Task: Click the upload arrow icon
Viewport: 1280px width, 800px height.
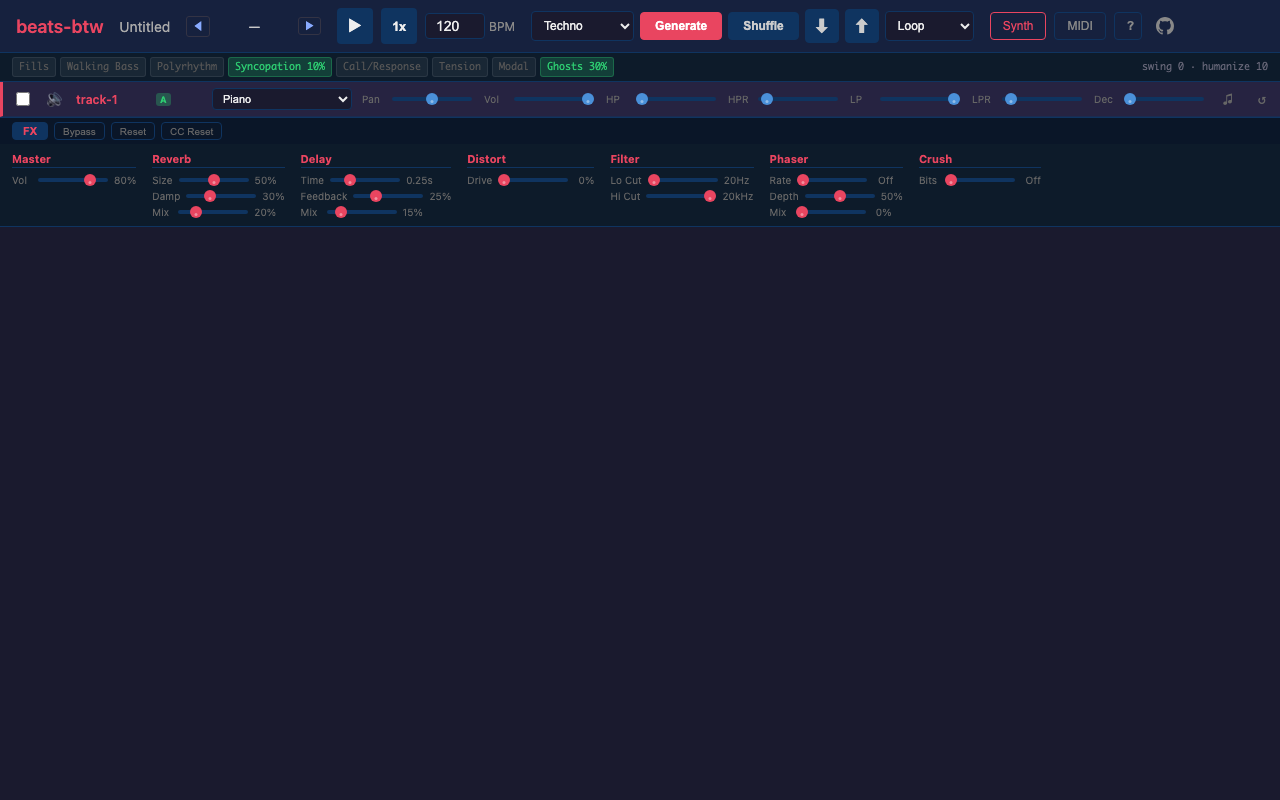Action: (x=862, y=26)
